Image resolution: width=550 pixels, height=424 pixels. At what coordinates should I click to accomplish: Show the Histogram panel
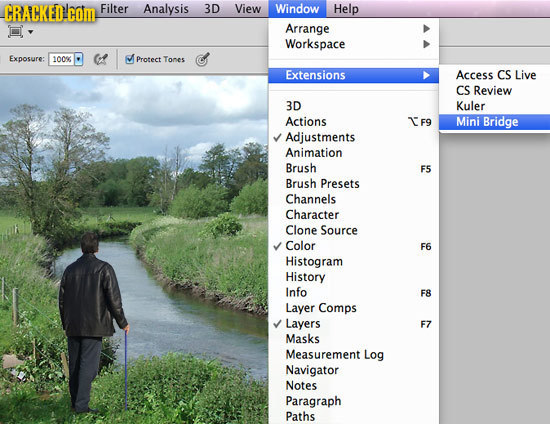tap(354, 261)
